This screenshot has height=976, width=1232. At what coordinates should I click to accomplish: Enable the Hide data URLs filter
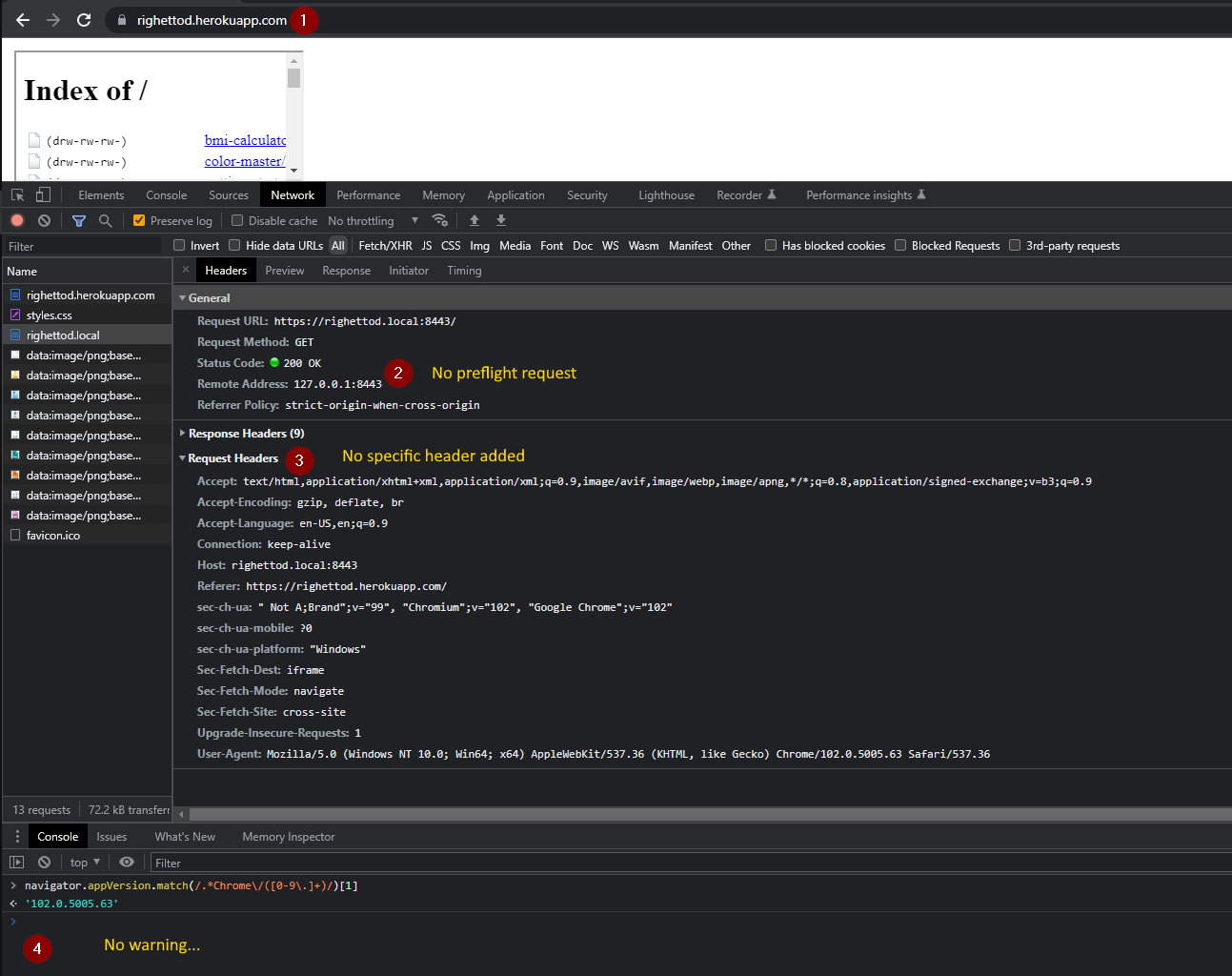click(x=232, y=245)
